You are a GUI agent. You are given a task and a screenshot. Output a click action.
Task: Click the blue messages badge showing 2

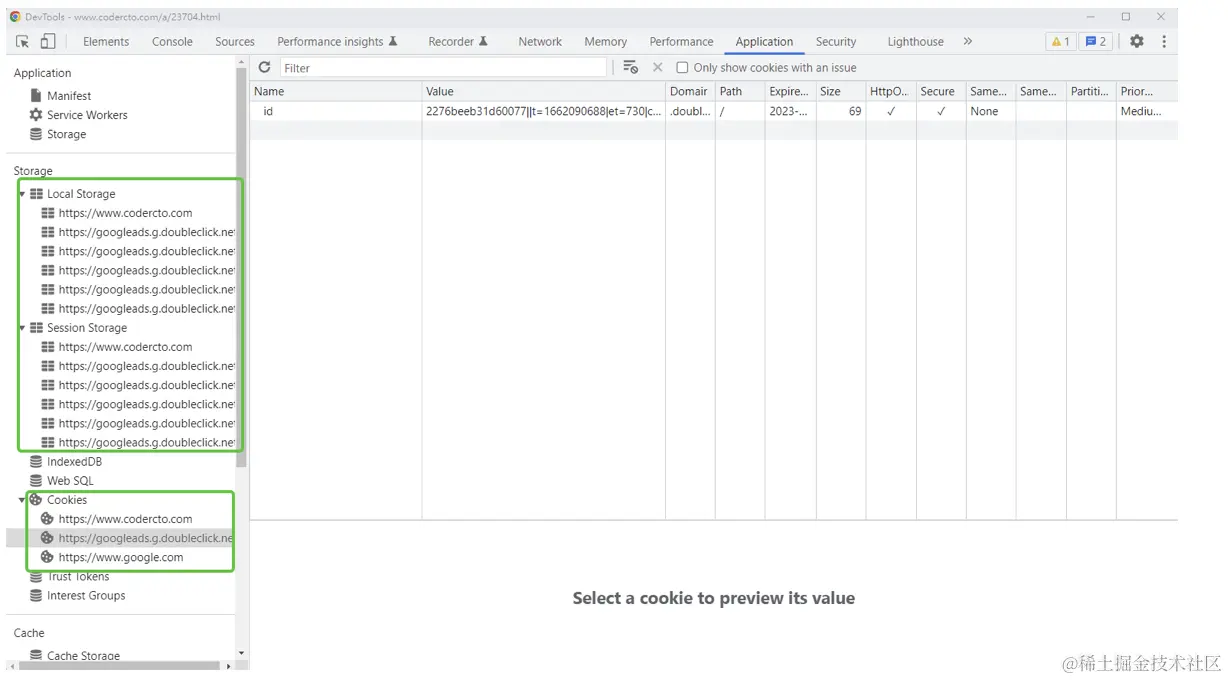(1096, 41)
